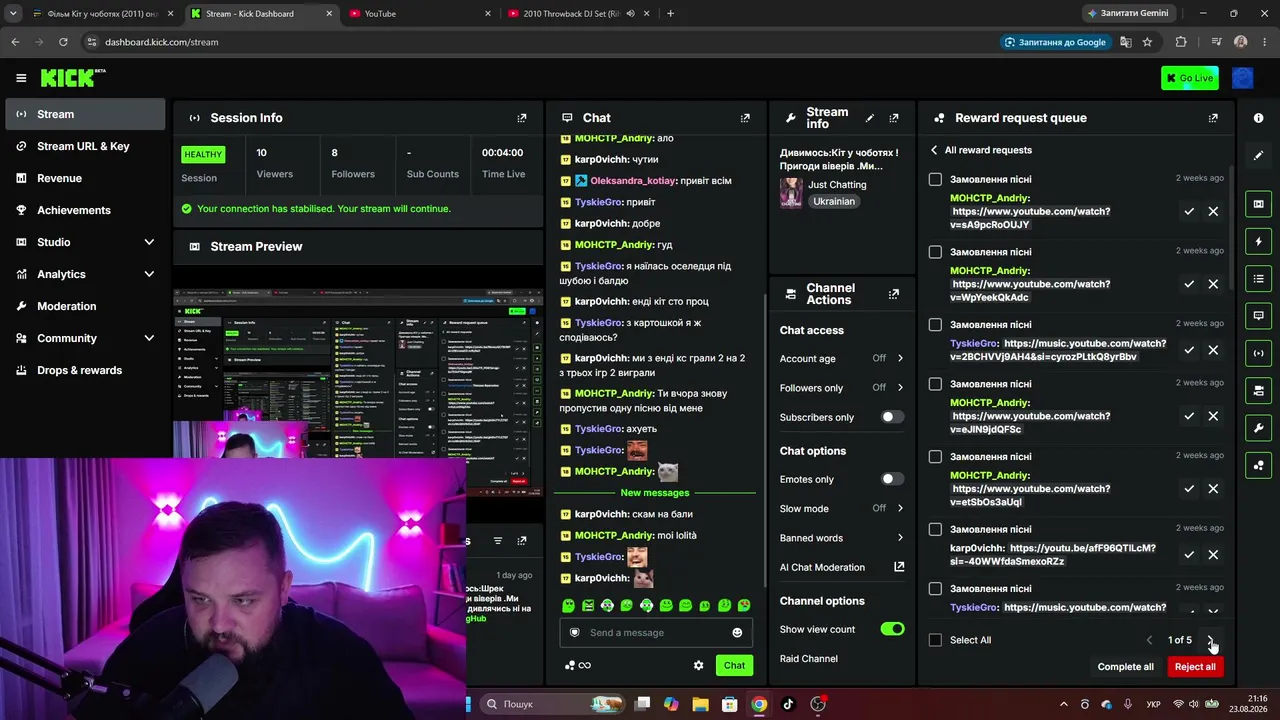Tick the checkbox for the etSbOs3aUqI request
Screen dimensions: 1280x720
point(935,457)
